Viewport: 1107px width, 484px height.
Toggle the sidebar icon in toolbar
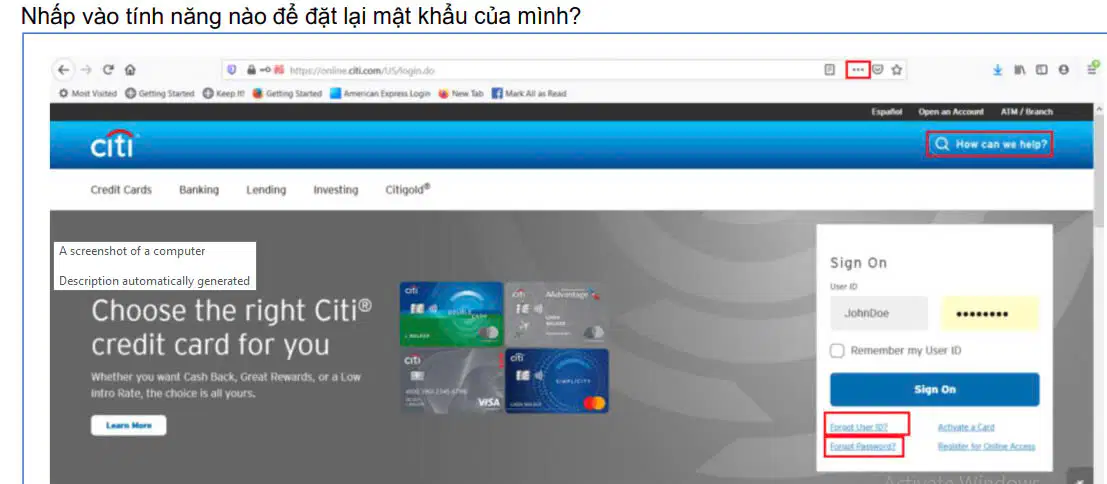pyautogui.click(x=1041, y=70)
